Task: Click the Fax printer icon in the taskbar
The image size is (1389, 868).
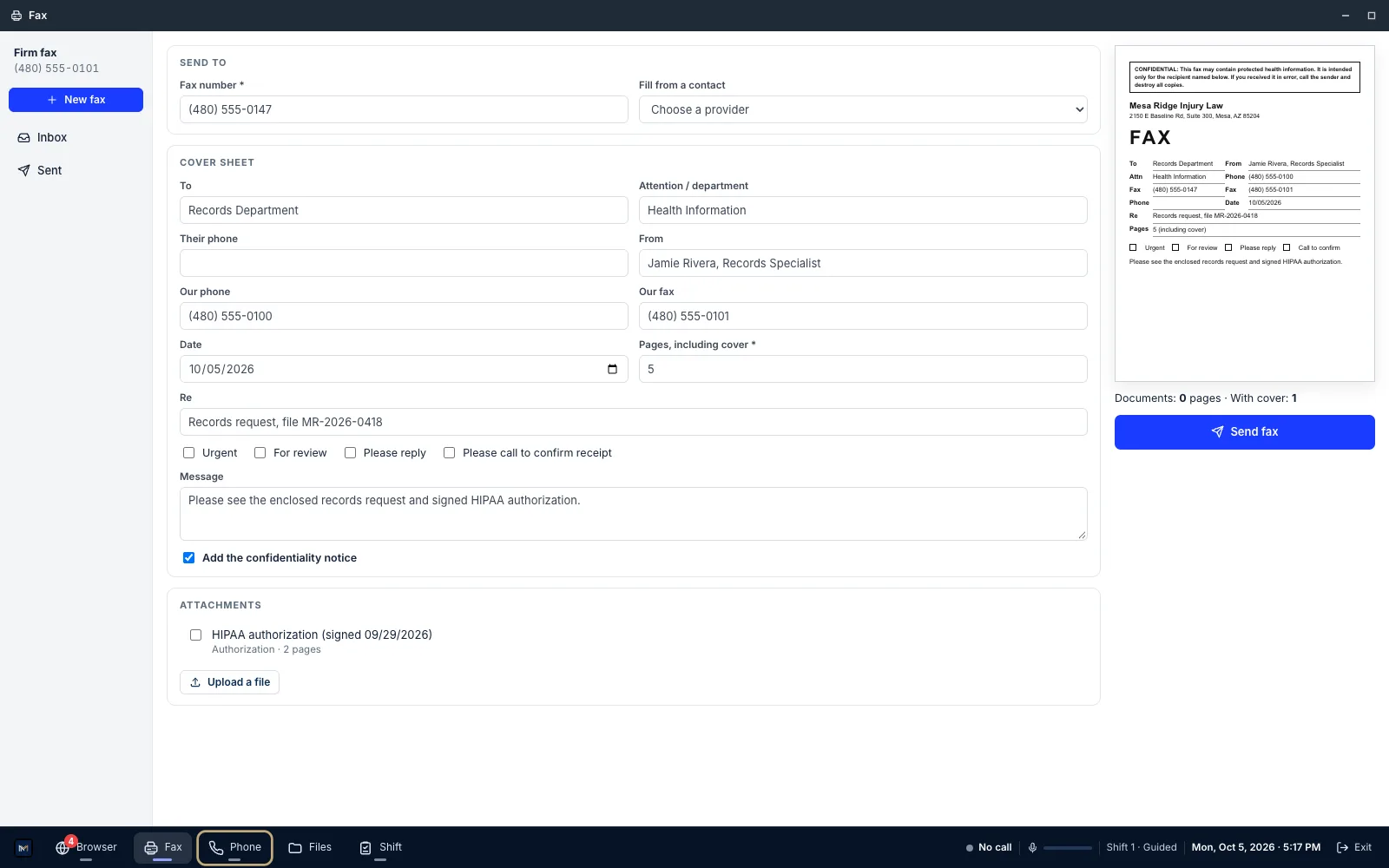Action: tap(151, 848)
